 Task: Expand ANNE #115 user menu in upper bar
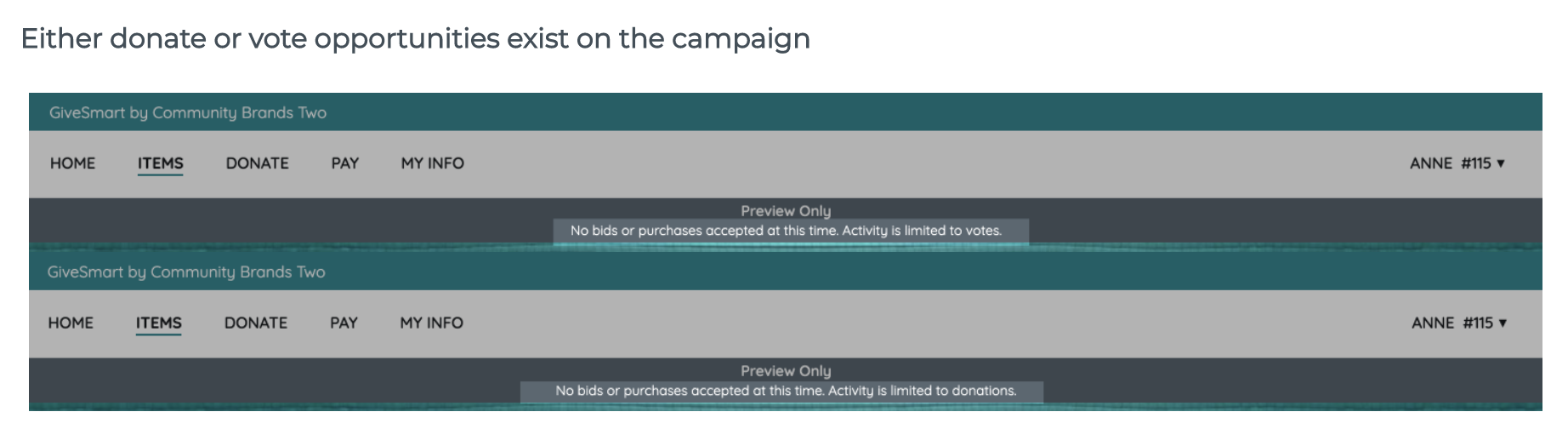[1457, 163]
